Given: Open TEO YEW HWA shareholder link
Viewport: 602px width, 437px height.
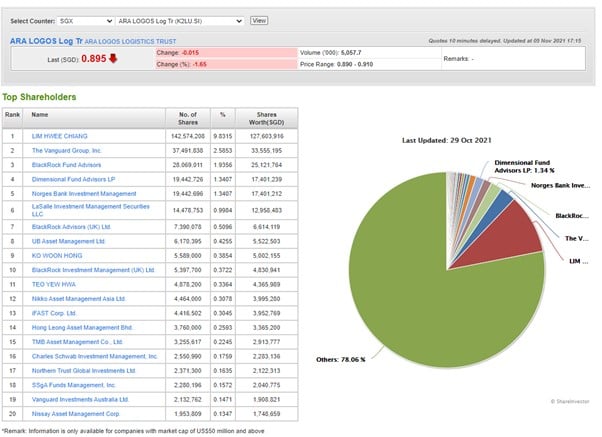Looking at the screenshot, I should click(54, 285).
